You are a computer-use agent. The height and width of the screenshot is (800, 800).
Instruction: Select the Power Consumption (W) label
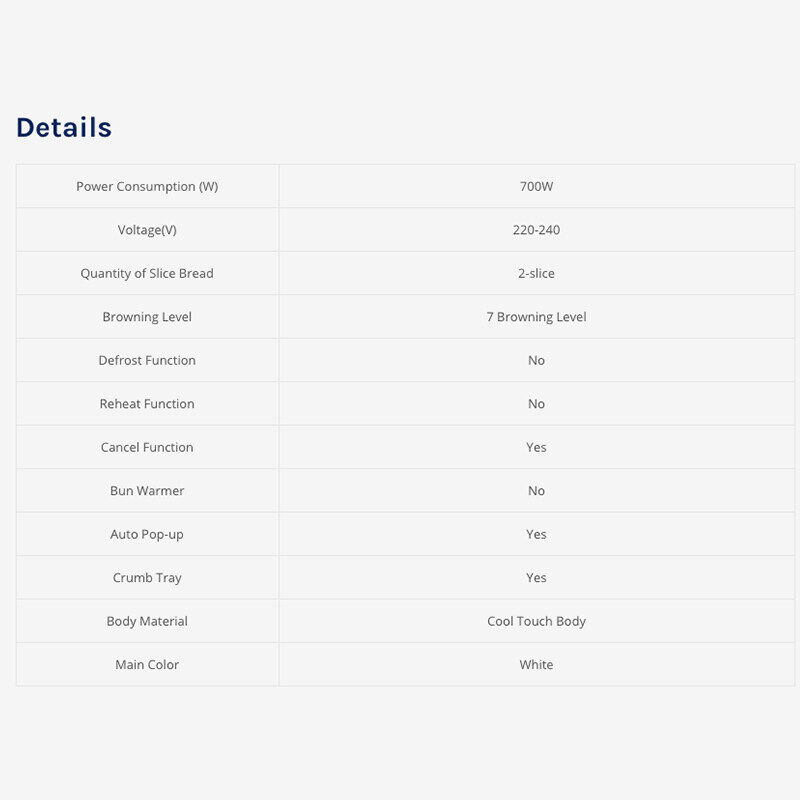[x=147, y=187]
